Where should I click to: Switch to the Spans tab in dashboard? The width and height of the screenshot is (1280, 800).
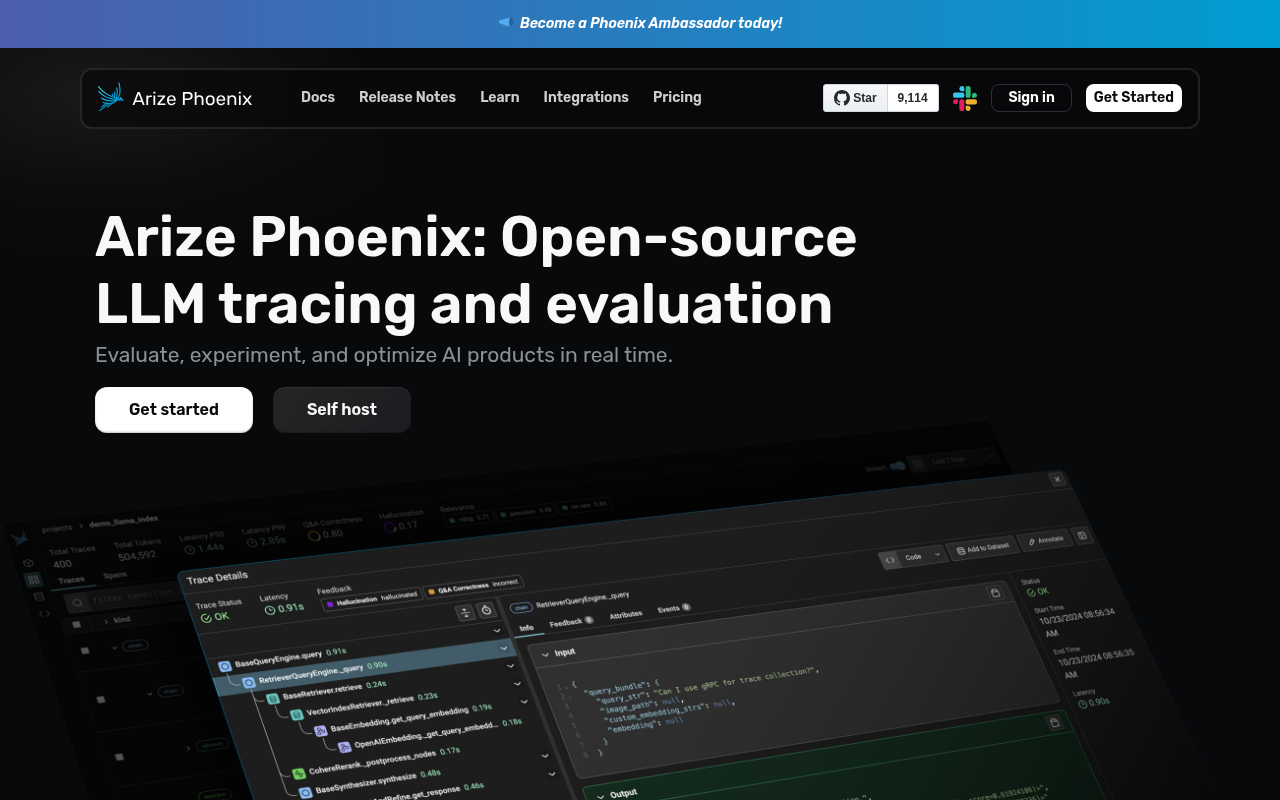115,575
